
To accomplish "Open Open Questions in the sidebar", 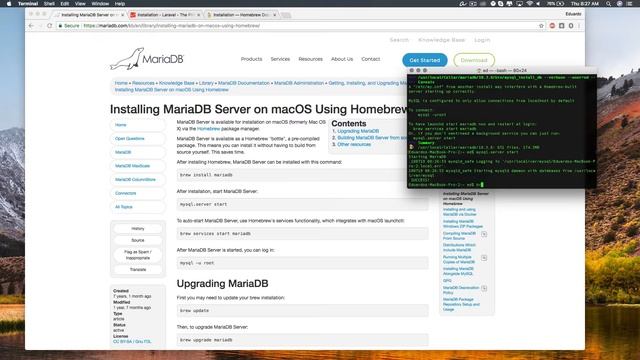I will [x=138, y=139].
